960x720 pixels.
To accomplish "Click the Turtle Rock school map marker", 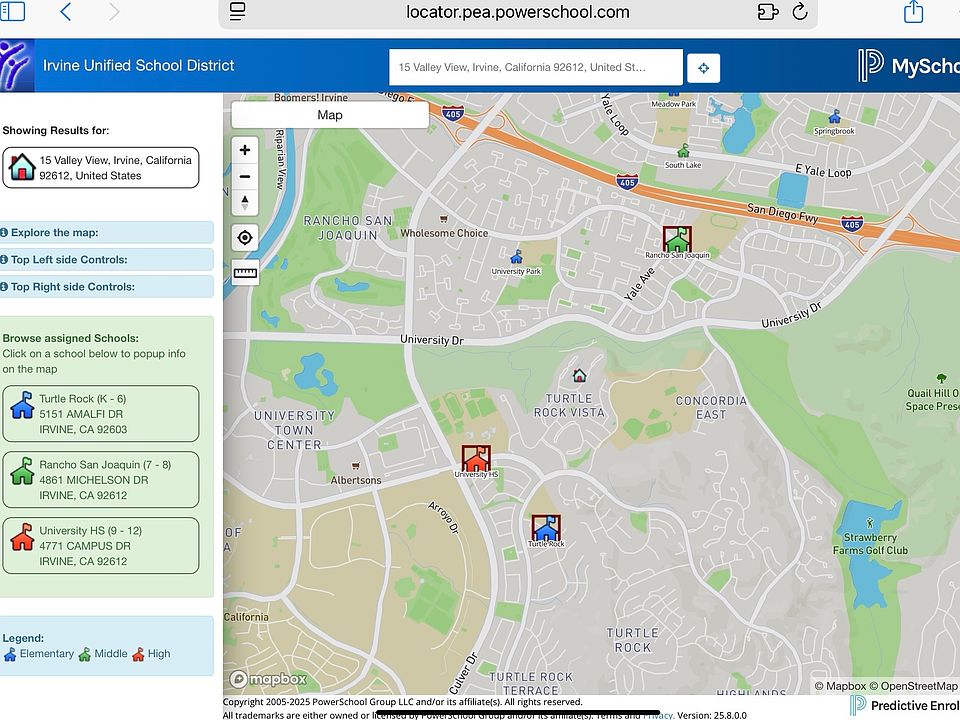I will point(546,528).
